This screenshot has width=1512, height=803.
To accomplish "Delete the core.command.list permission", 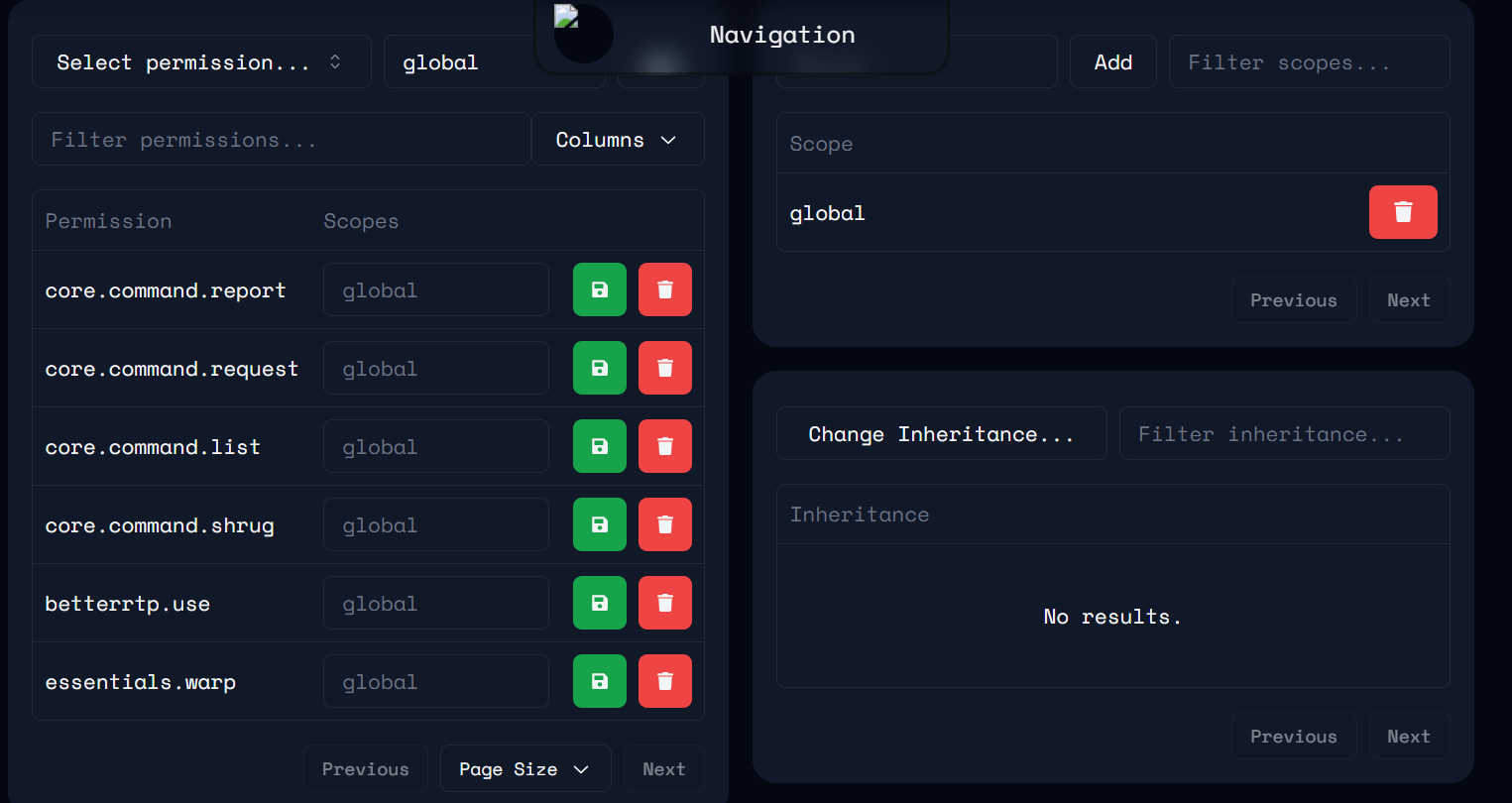I will pos(664,446).
